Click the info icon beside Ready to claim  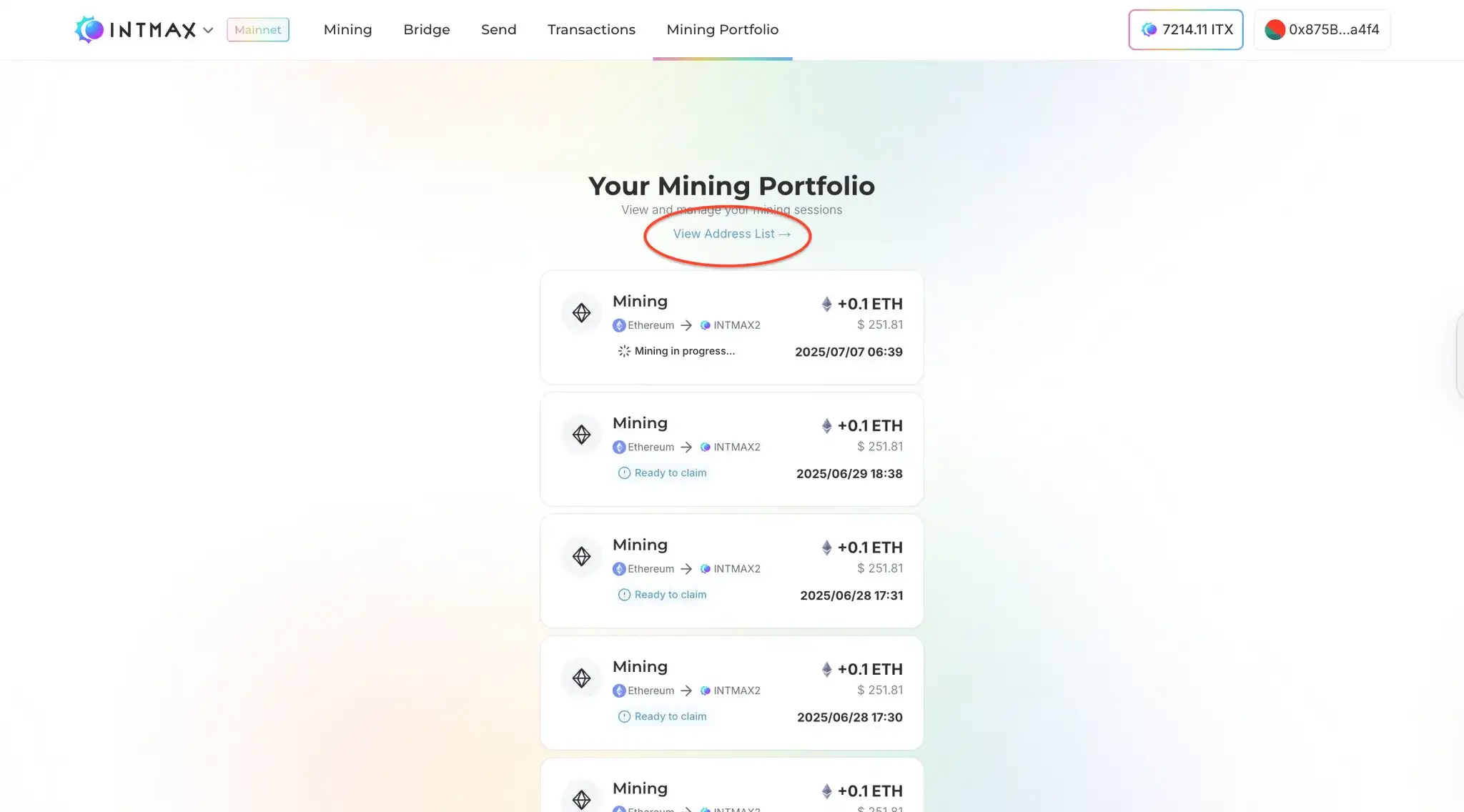[623, 472]
